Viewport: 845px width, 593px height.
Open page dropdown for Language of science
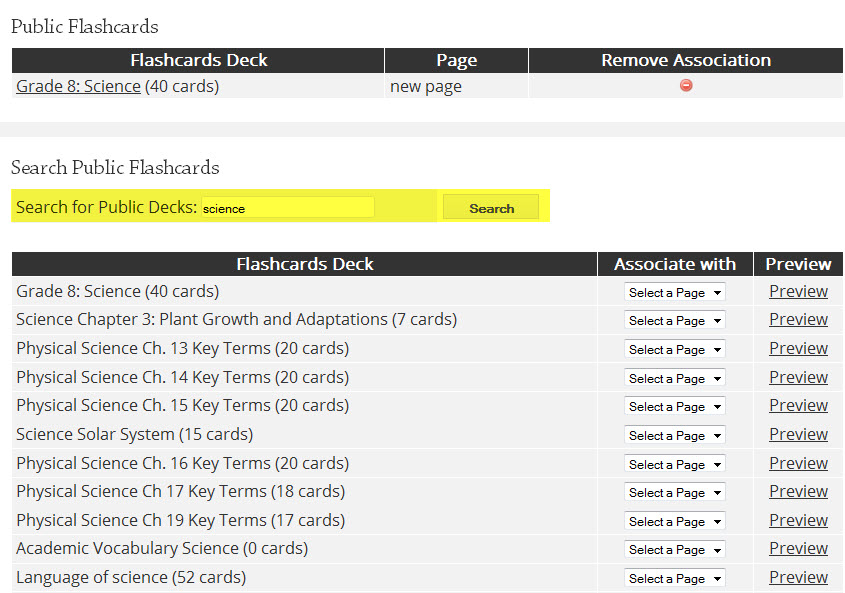(x=675, y=578)
